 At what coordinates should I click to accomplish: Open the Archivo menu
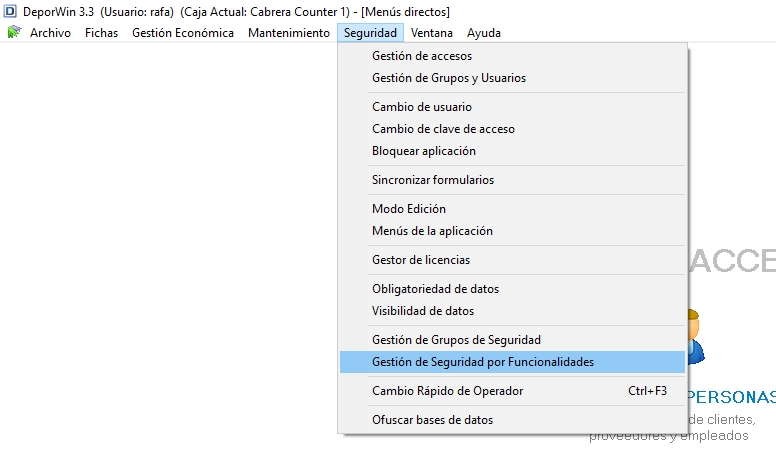coord(50,33)
